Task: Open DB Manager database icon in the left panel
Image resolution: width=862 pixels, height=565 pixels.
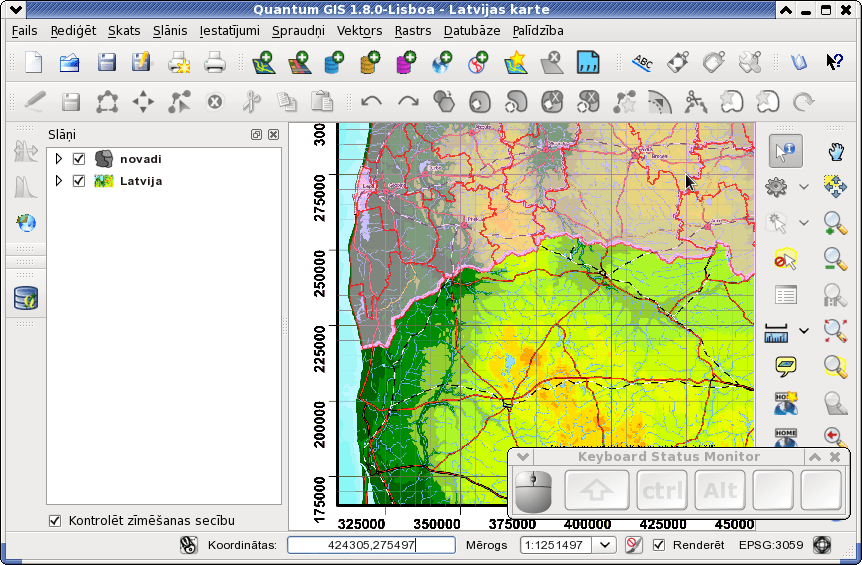Action: coord(26,298)
